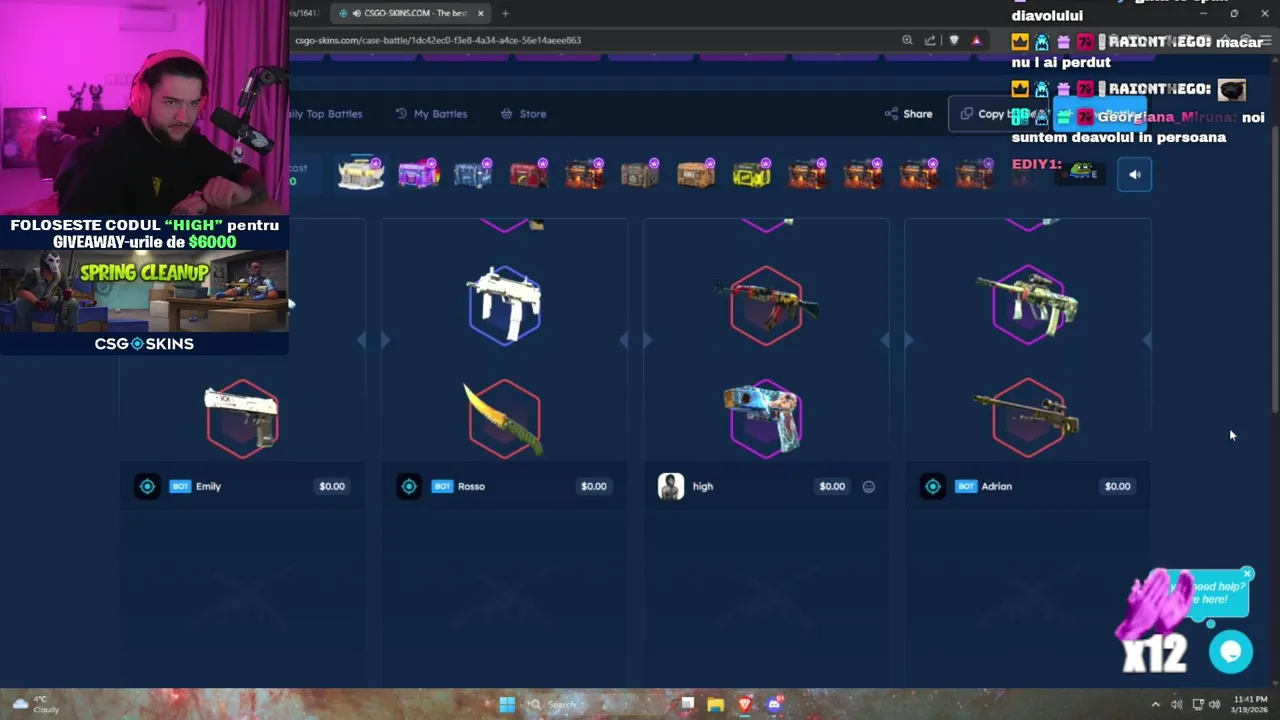
Task: Click Emily's white Desert Eagle skin
Action: tap(242, 417)
